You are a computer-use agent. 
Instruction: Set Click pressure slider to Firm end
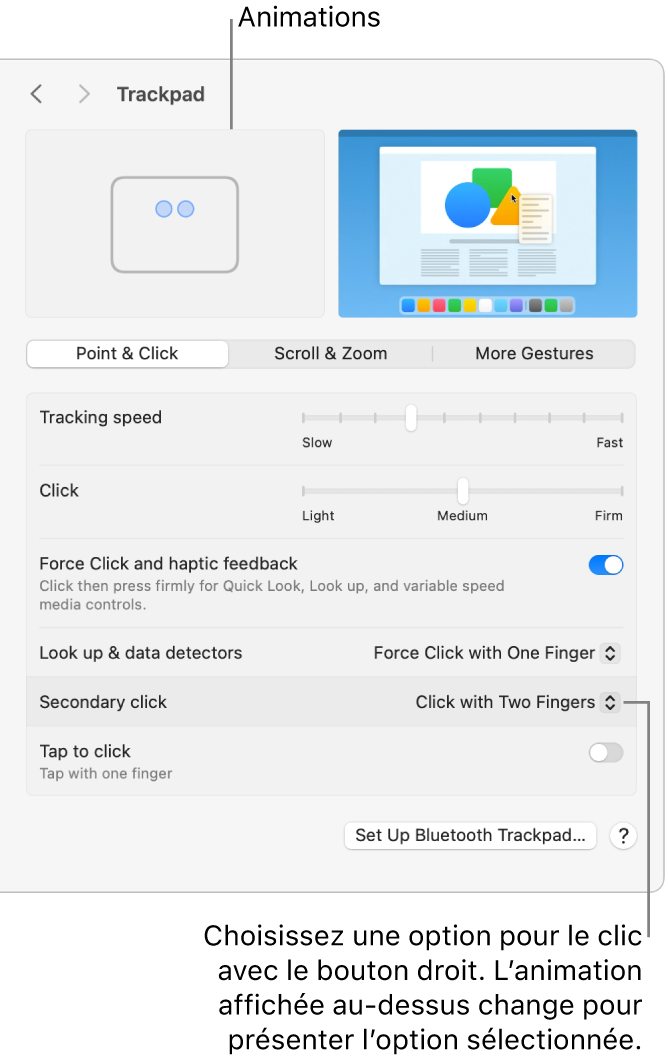click(x=622, y=491)
